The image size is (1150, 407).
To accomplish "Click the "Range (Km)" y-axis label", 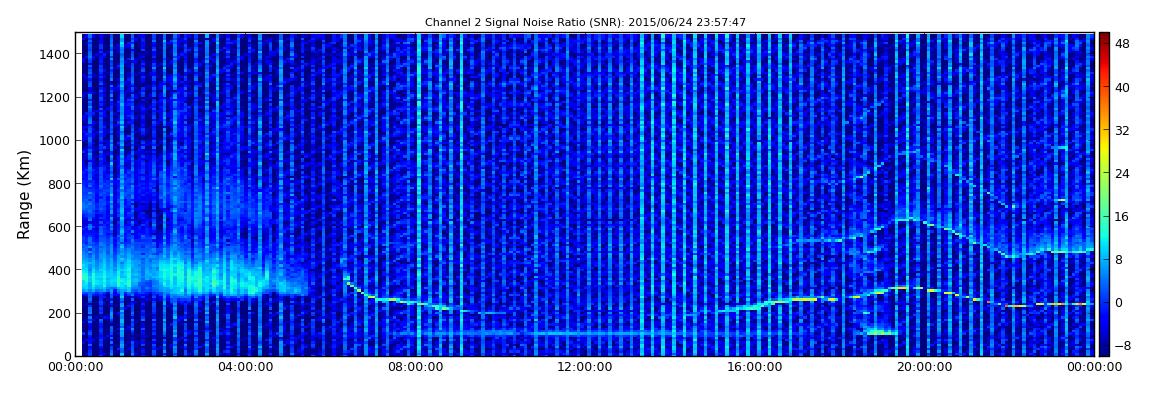I will [x=24, y=194].
